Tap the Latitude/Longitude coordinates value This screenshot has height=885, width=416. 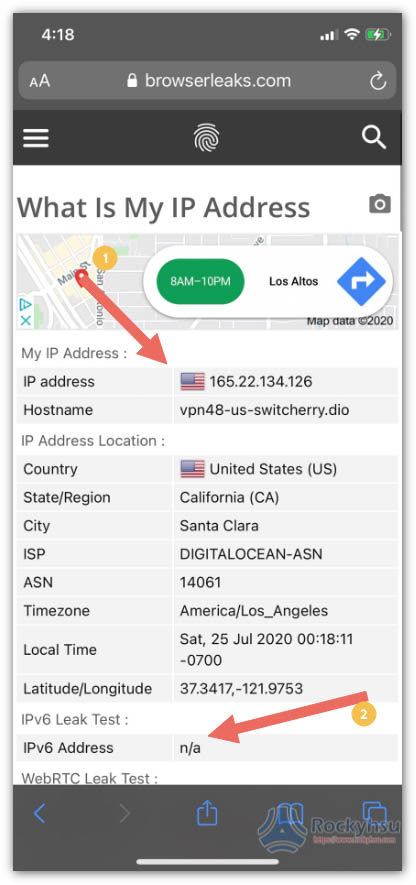click(x=241, y=689)
